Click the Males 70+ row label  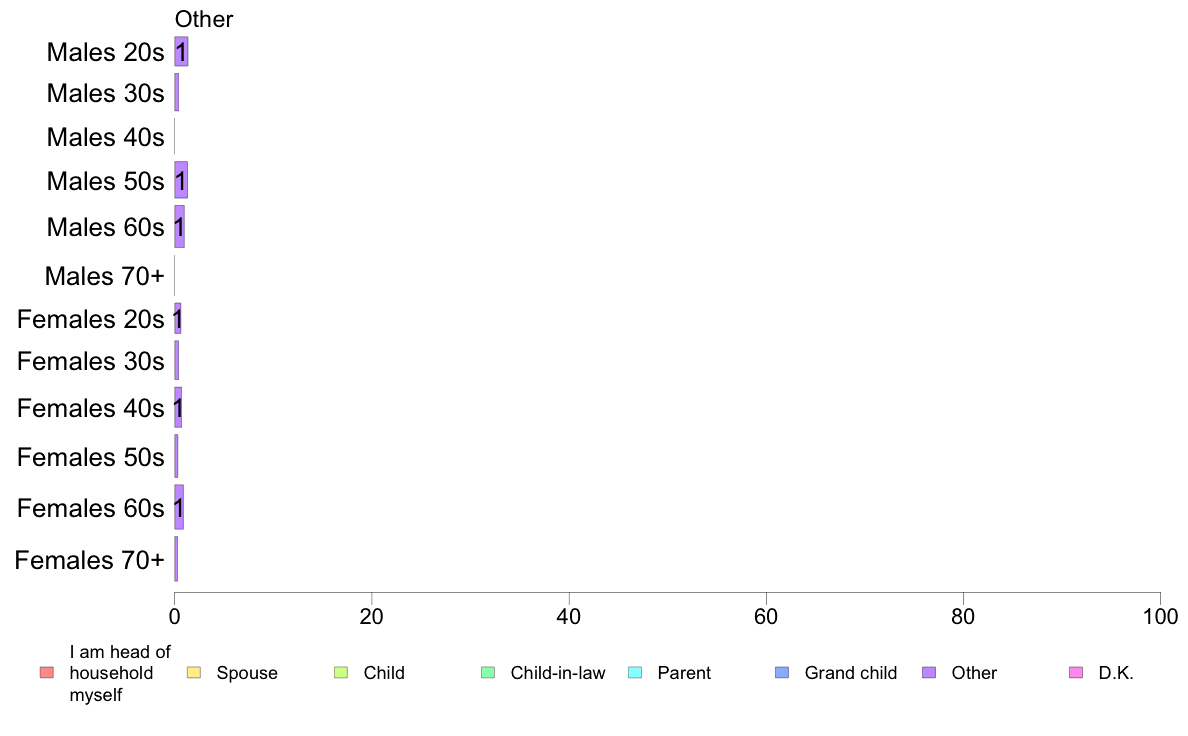105,276
